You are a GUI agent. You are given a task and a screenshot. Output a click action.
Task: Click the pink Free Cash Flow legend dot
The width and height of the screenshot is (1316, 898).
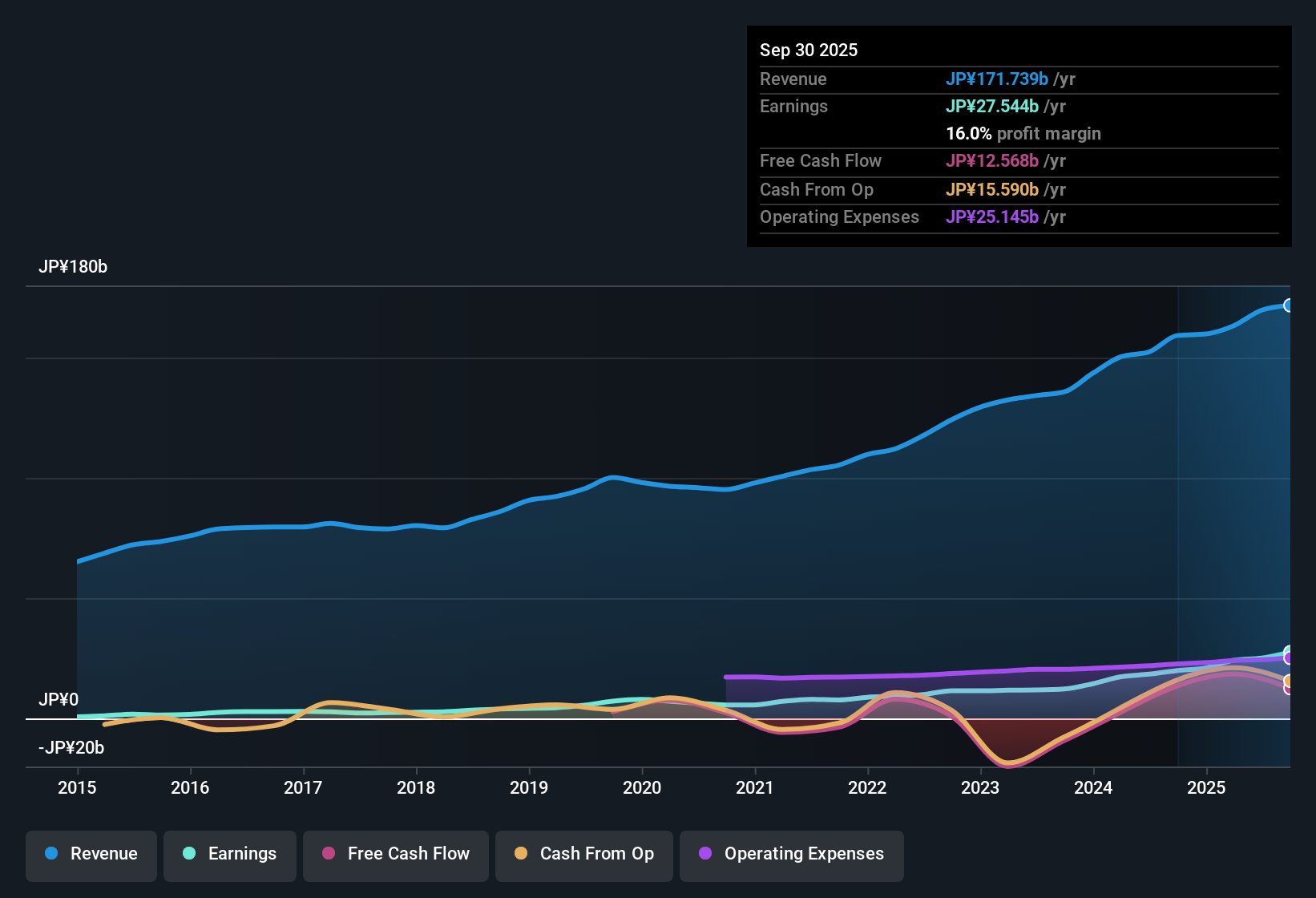coord(329,853)
